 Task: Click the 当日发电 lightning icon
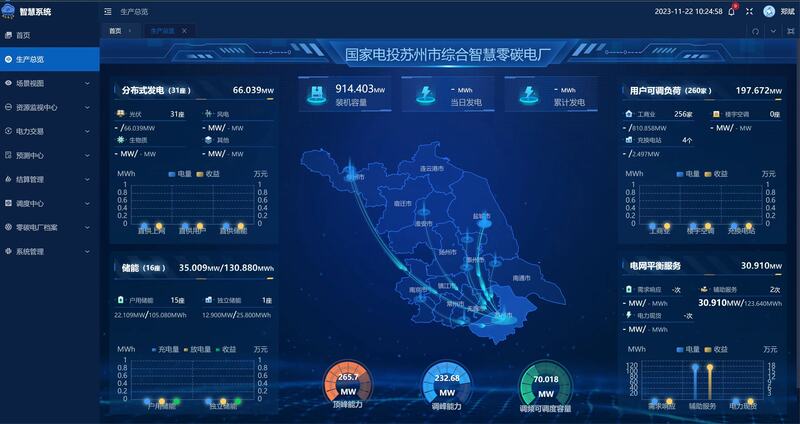click(425, 94)
